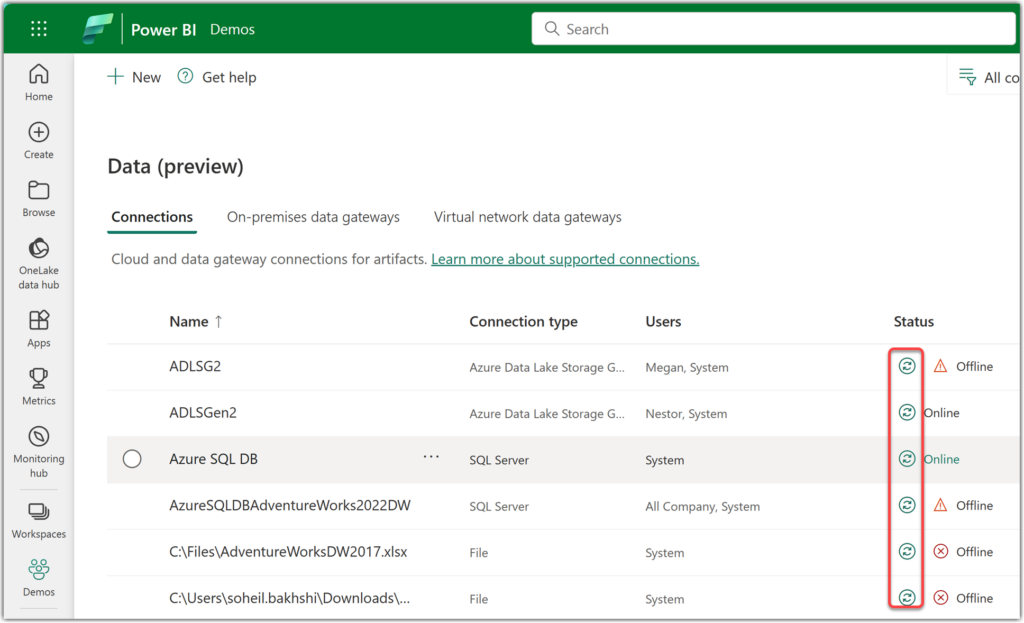Image resolution: width=1024 pixels, height=623 pixels.
Task: Select the C:\Files\AdventureWorksDW2017.xlsx connection
Action: (288, 552)
